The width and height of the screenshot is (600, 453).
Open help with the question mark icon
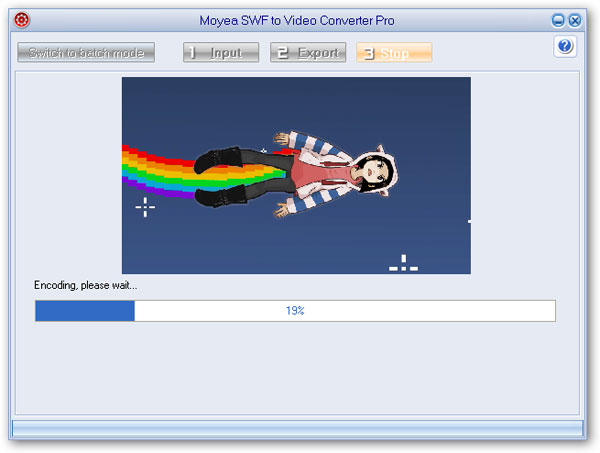pyautogui.click(x=565, y=46)
